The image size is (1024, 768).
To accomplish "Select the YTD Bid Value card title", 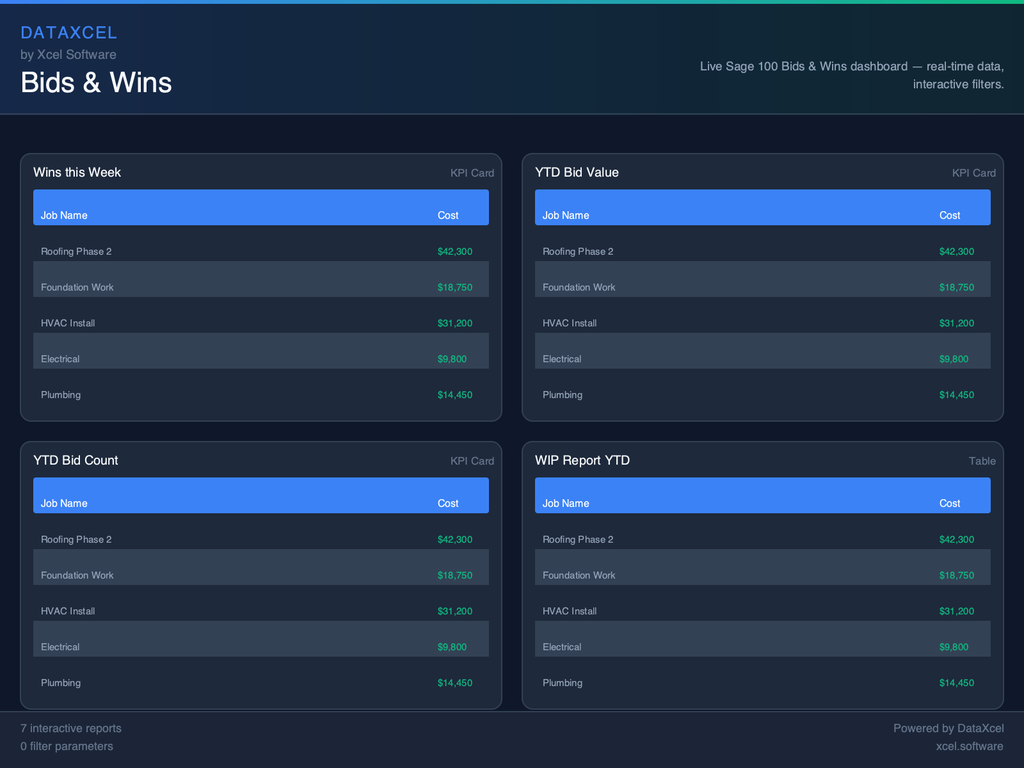I will (x=576, y=172).
